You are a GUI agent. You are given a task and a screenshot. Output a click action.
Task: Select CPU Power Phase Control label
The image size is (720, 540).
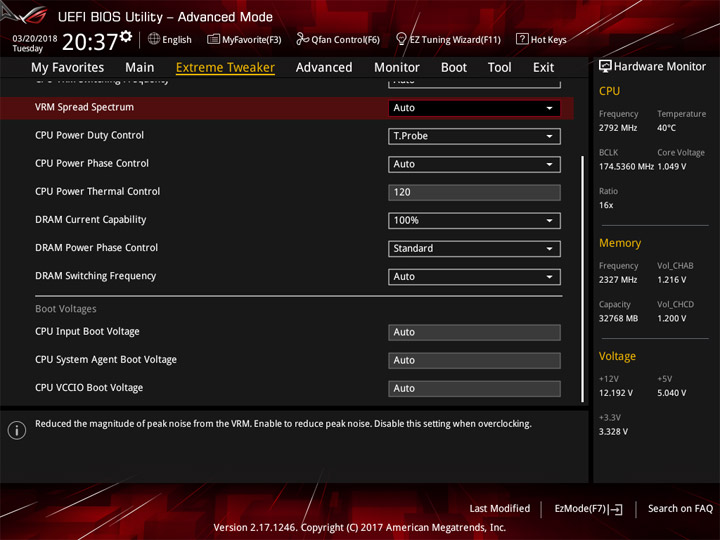[x=92, y=163]
